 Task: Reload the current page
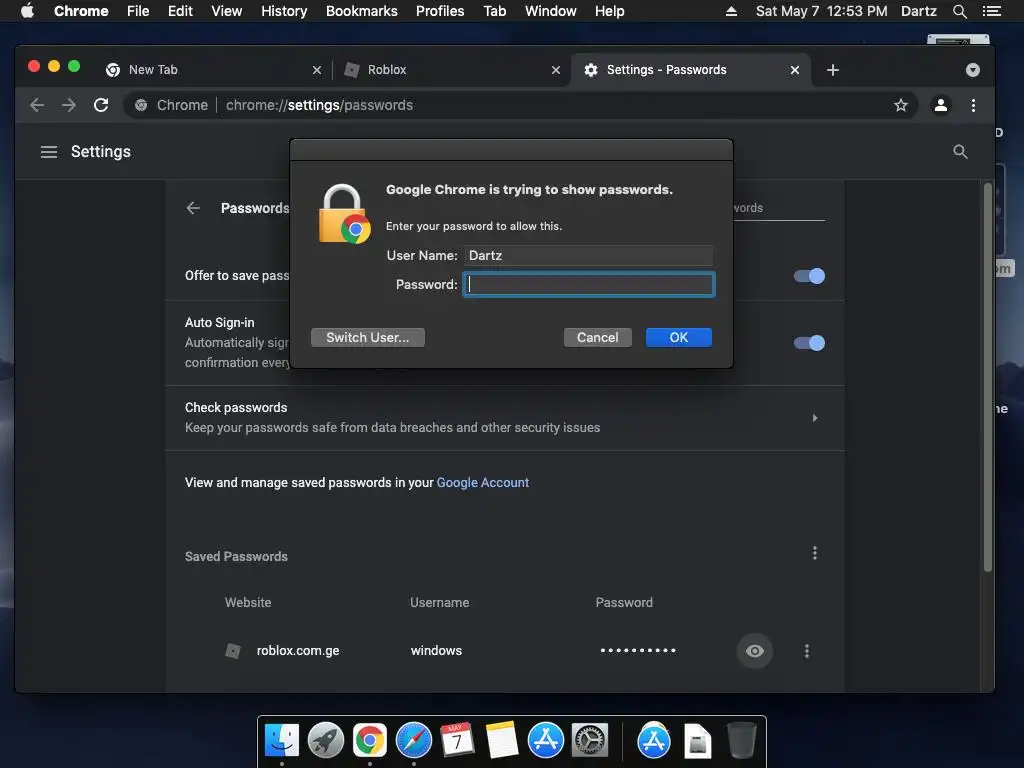(101, 105)
